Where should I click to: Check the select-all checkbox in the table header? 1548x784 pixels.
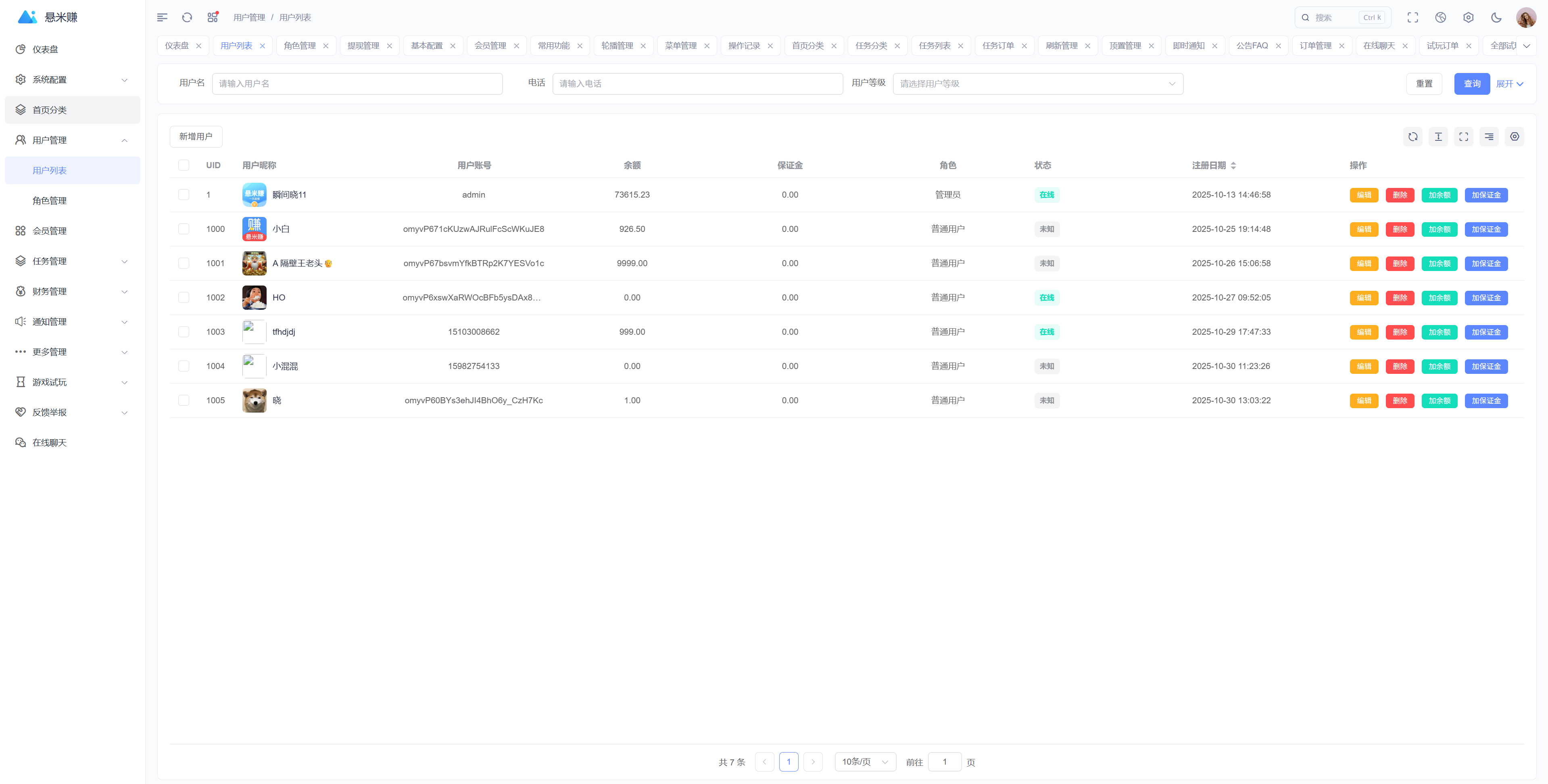184,165
